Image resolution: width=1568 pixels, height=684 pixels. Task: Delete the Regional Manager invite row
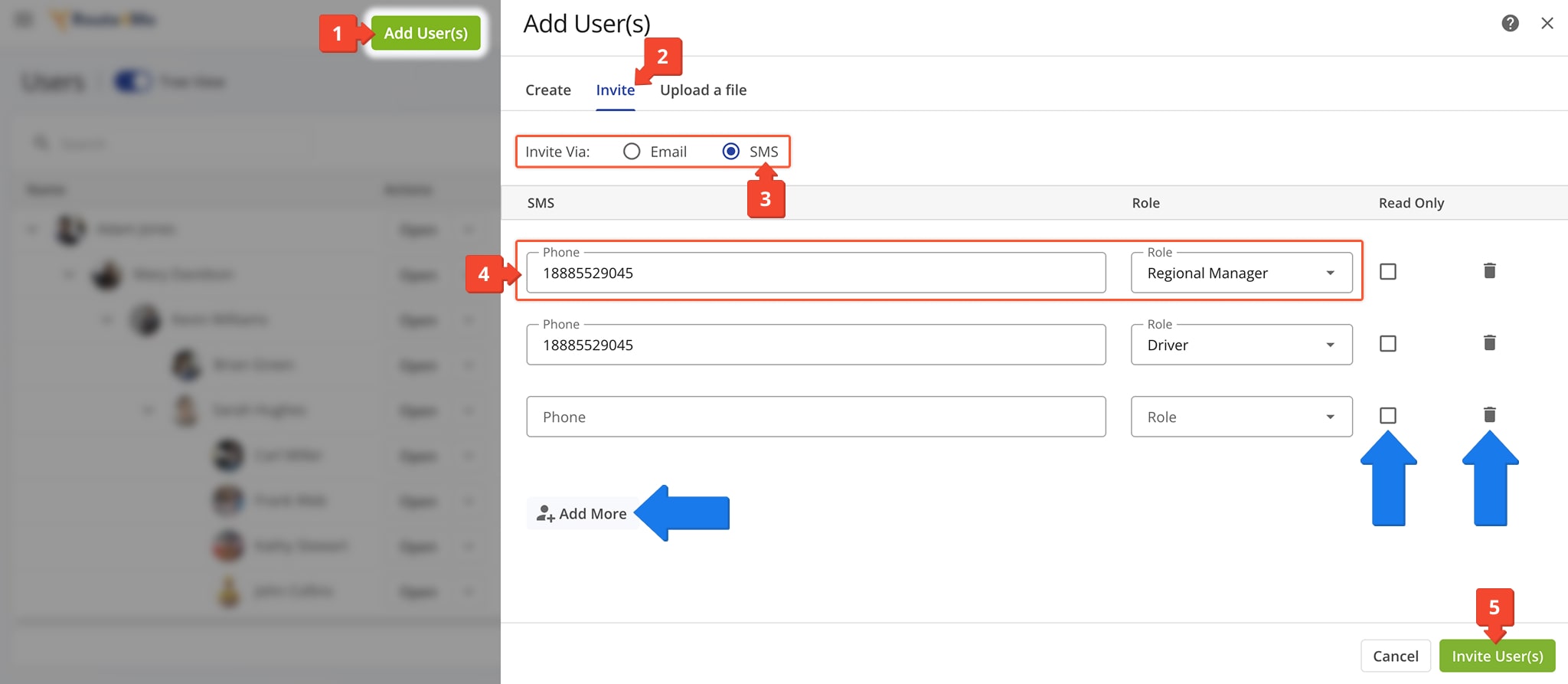coord(1489,270)
